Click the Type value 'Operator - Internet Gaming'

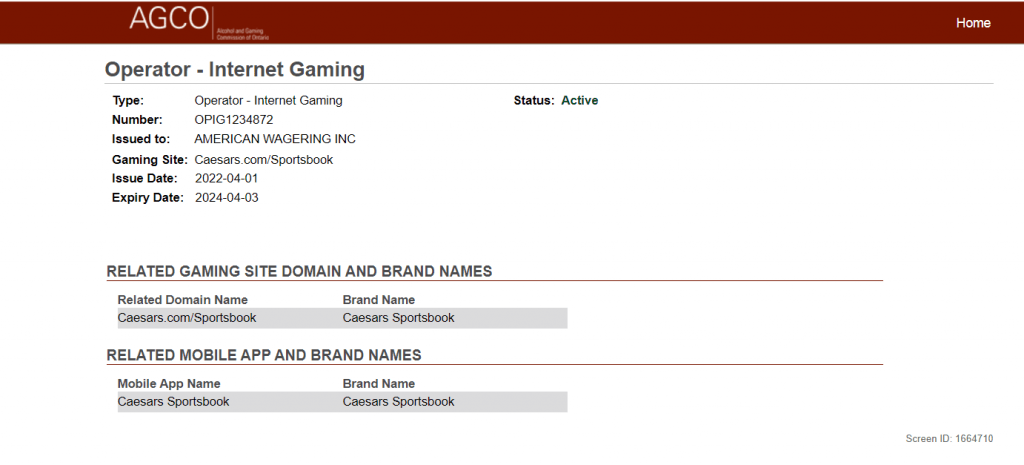coord(268,101)
